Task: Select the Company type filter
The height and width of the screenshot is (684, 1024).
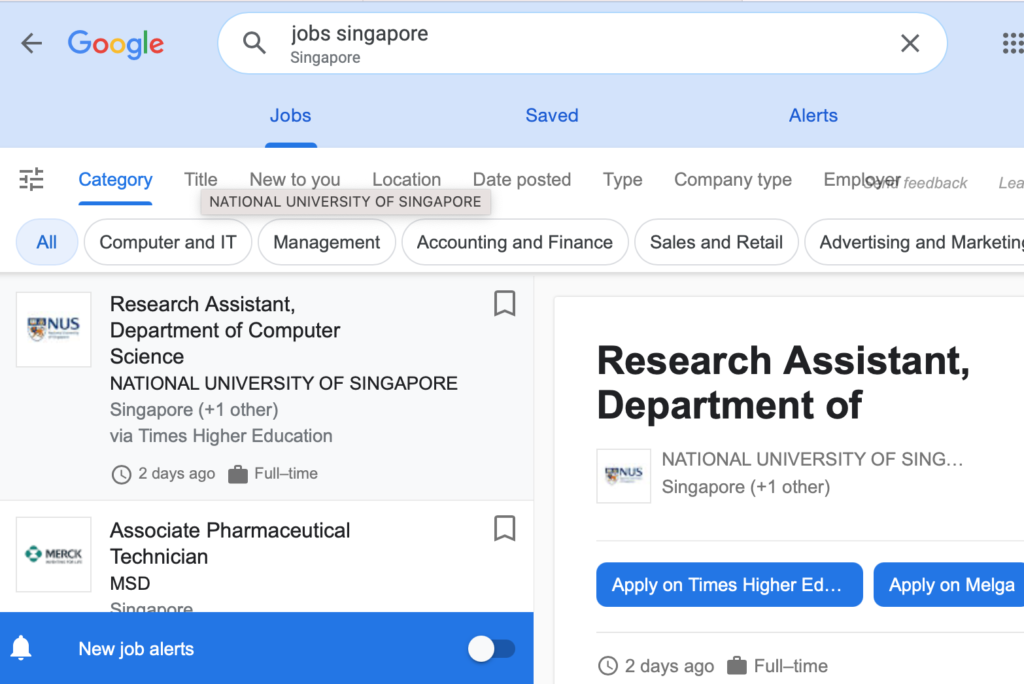Action: (733, 180)
